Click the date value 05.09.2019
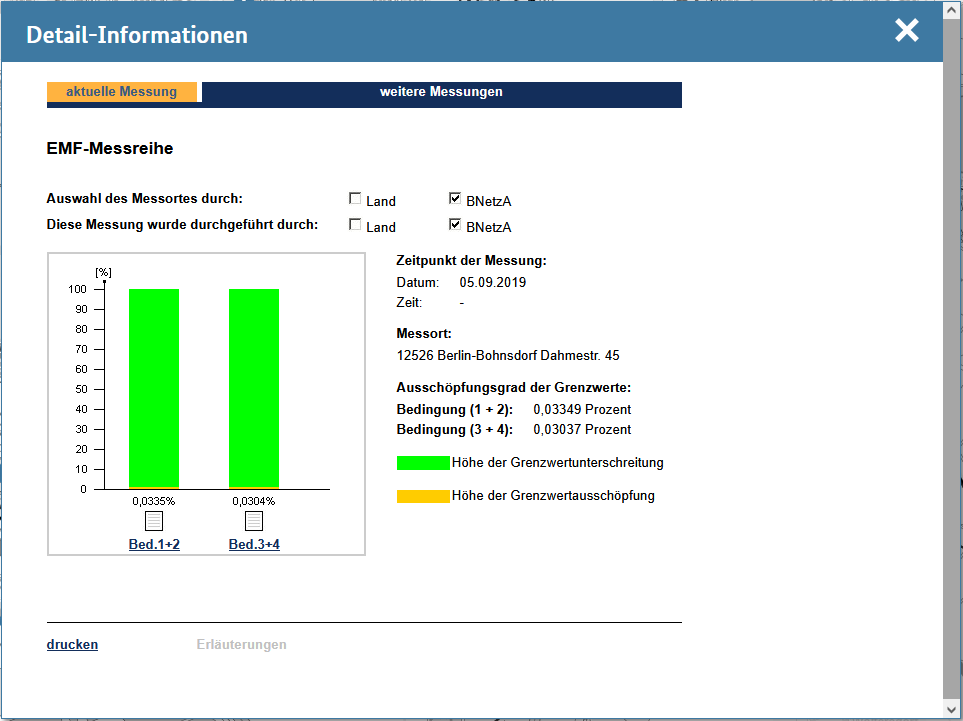Viewport: 963px width, 721px height. (493, 283)
